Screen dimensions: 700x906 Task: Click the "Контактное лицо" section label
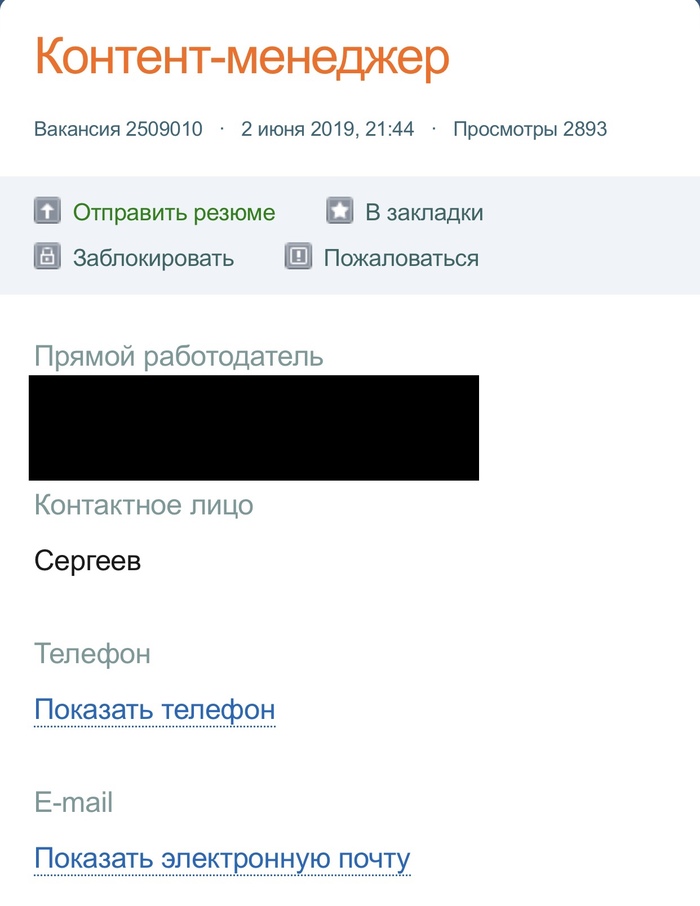144,505
